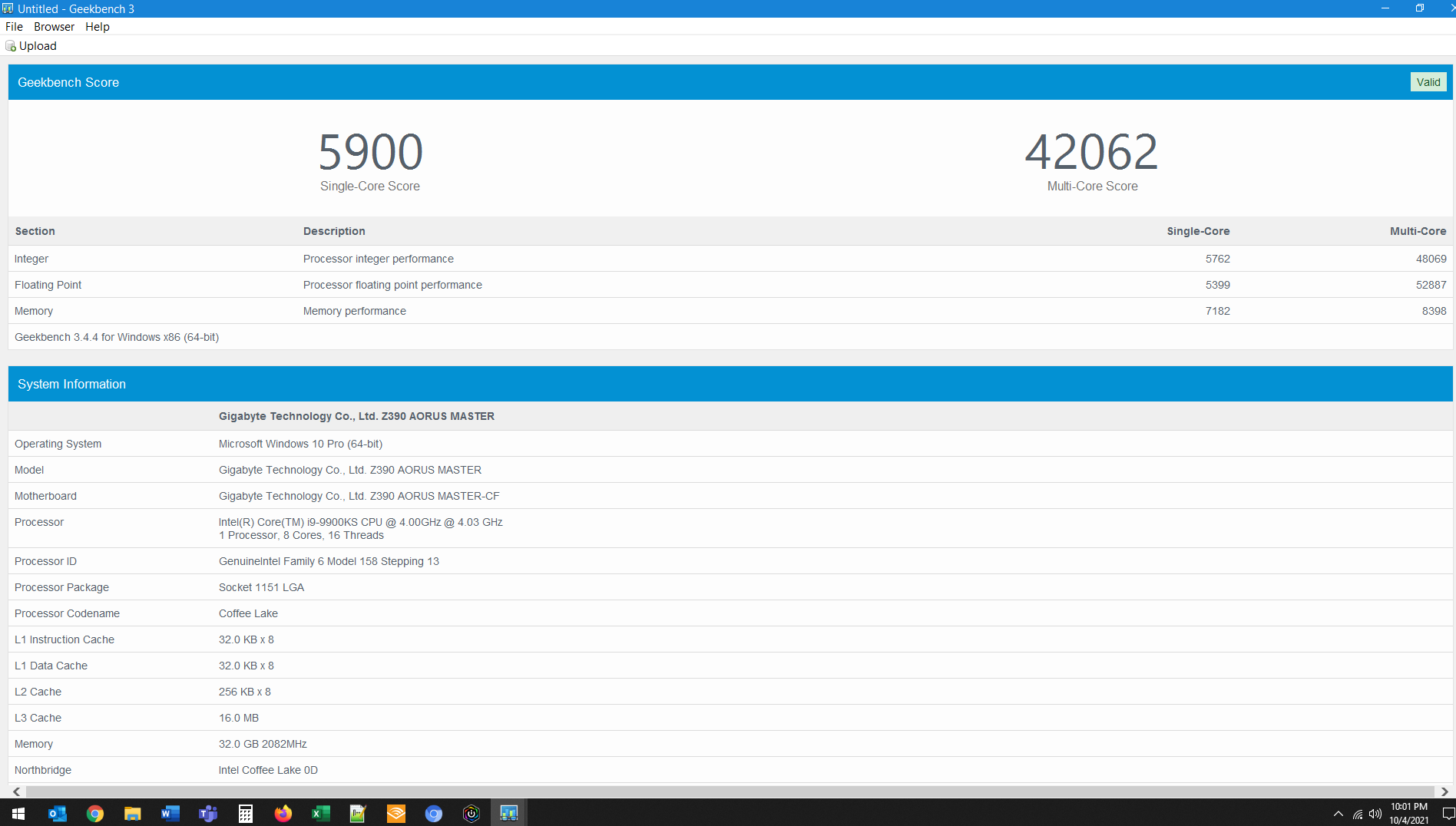Screen dimensions: 1456x826
Task: Click the Section column header
Action: (x=35, y=231)
